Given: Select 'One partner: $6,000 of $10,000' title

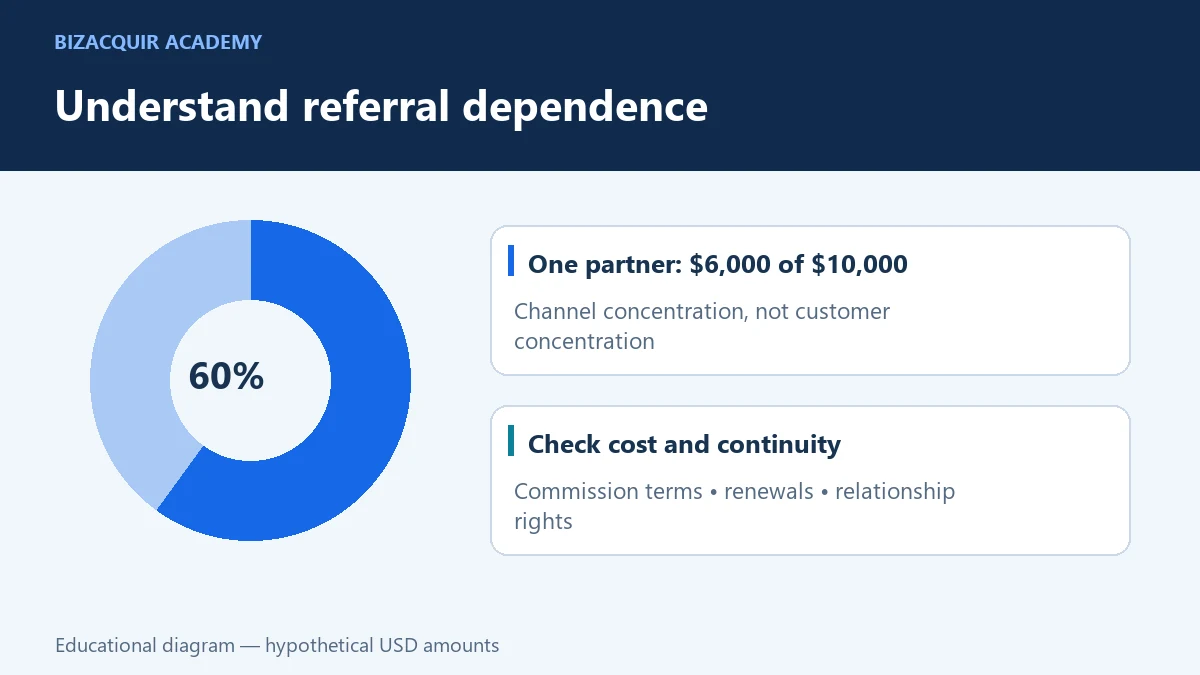Looking at the screenshot, I should (x=718, y=264).
